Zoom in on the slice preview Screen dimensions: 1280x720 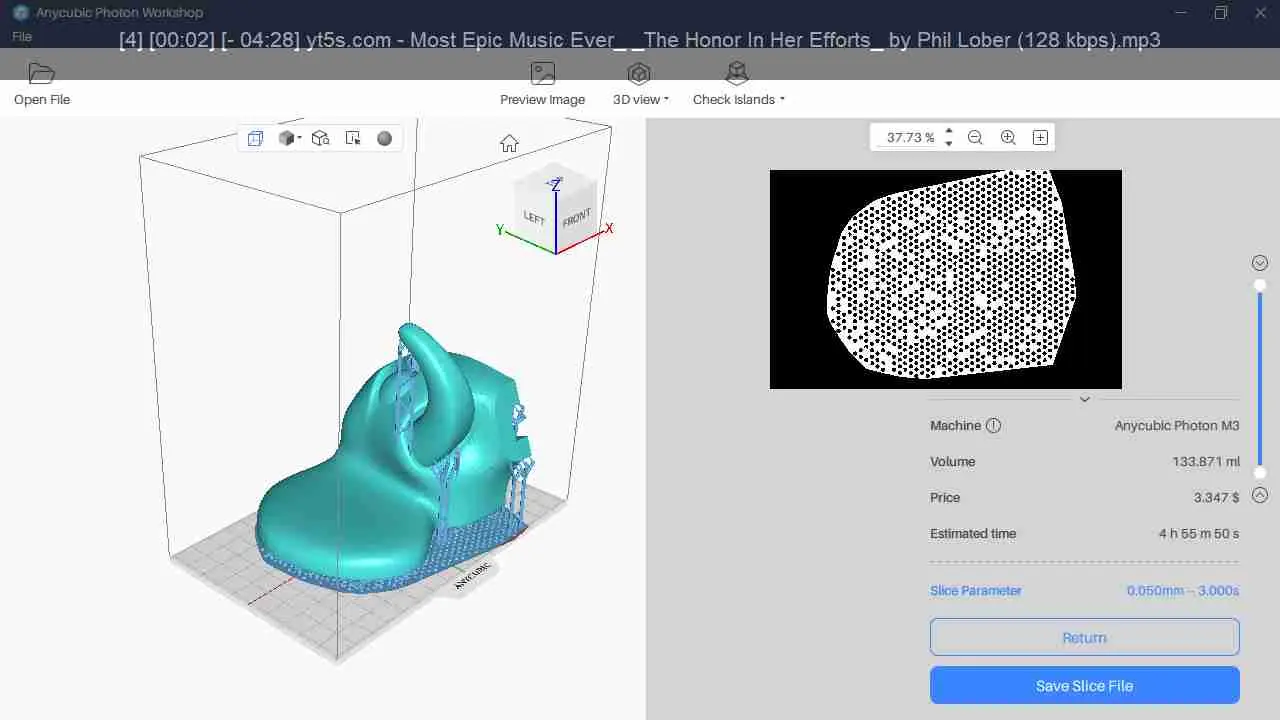[1008, 138]
